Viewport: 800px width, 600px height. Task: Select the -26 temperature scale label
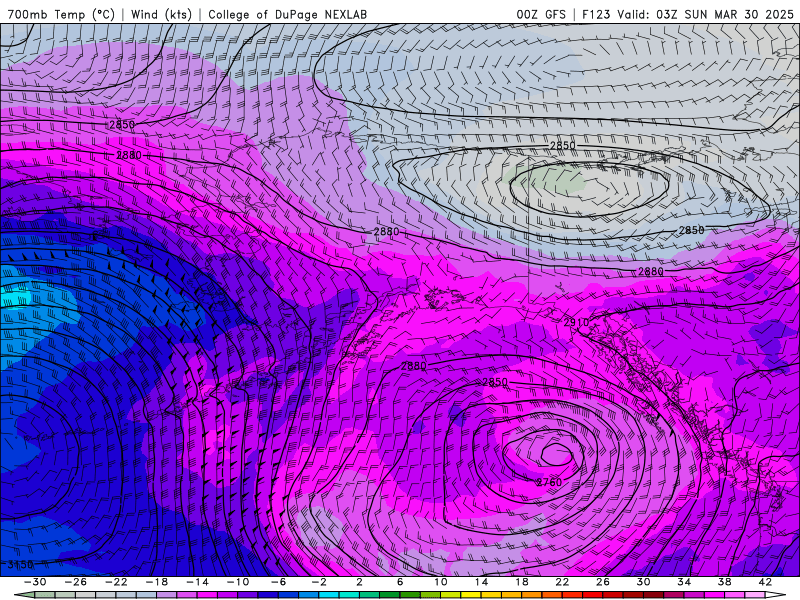point(76,582)
